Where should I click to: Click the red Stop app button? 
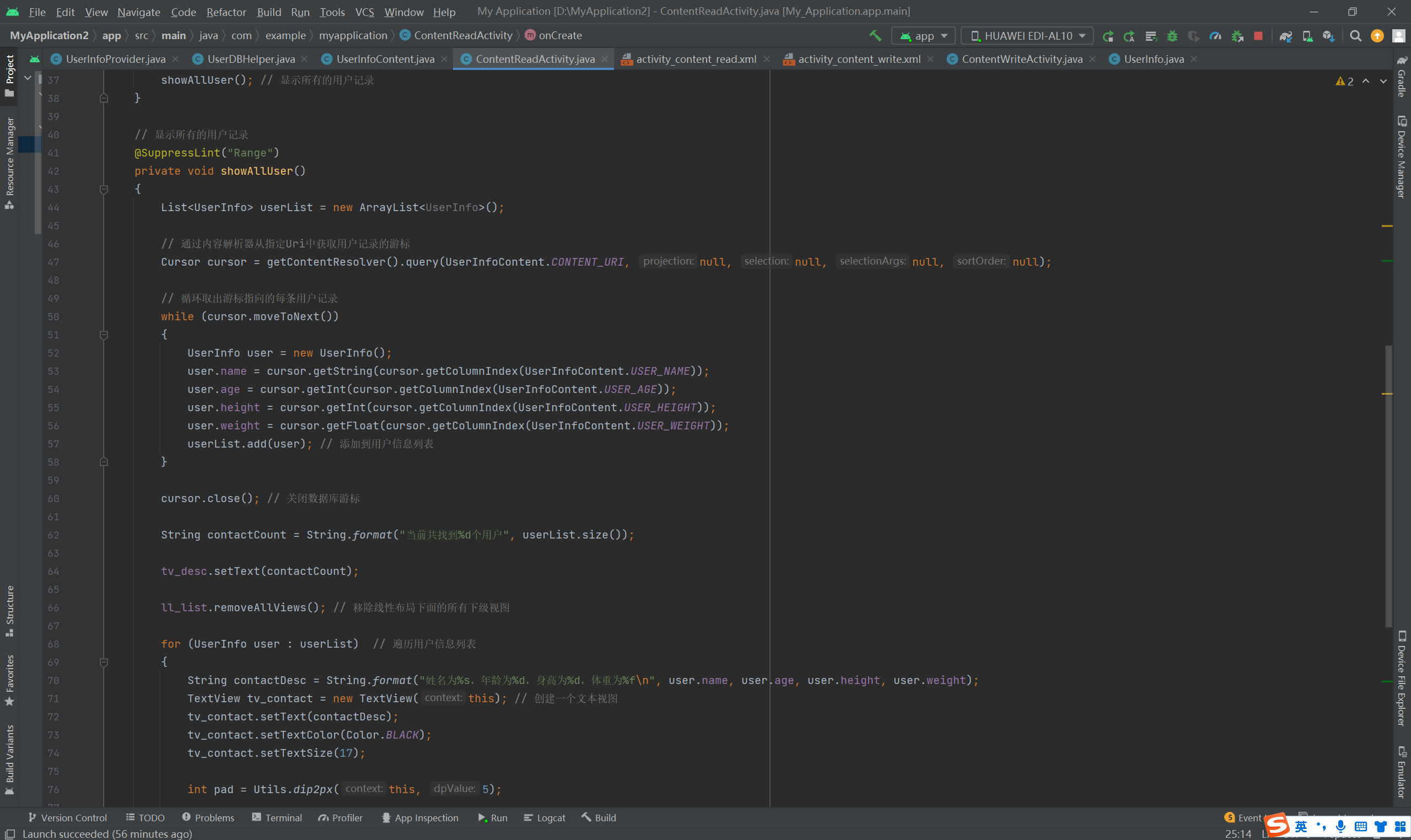click(1258, 36)
